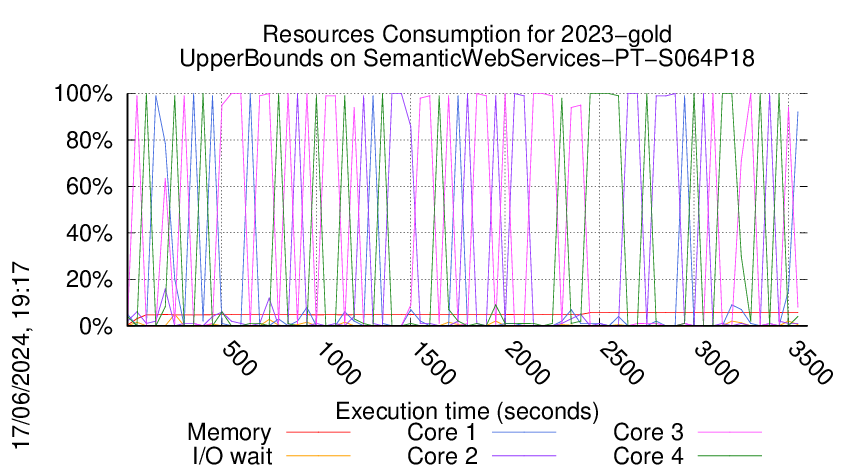Click the 2000 x-axis tick label
Screen dimensions: 850x475
527,364
